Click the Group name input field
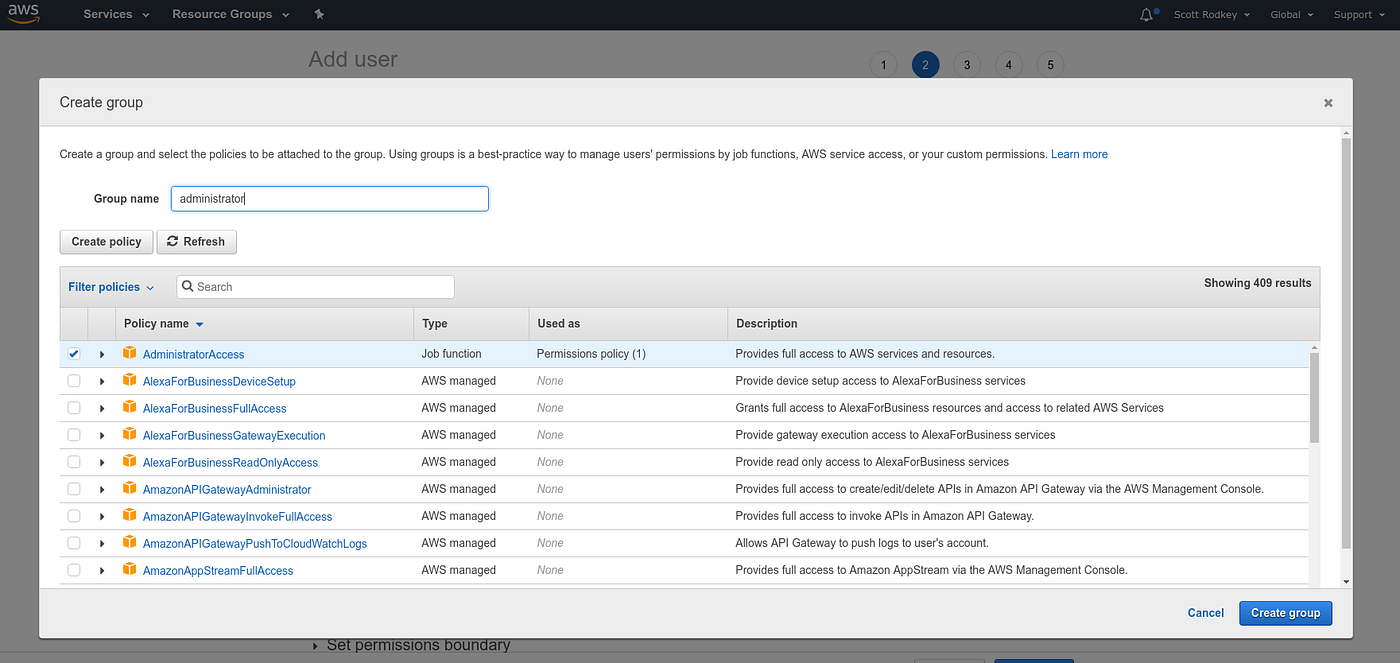The height and width of the screenshot is (663, 1400). coord(329,198)
